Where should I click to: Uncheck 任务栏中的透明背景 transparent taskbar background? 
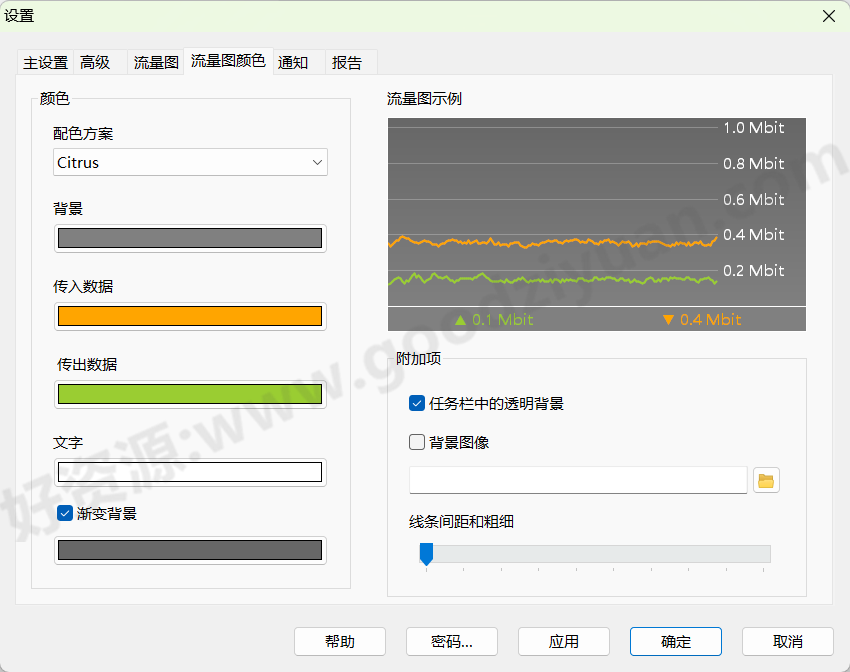417,404
